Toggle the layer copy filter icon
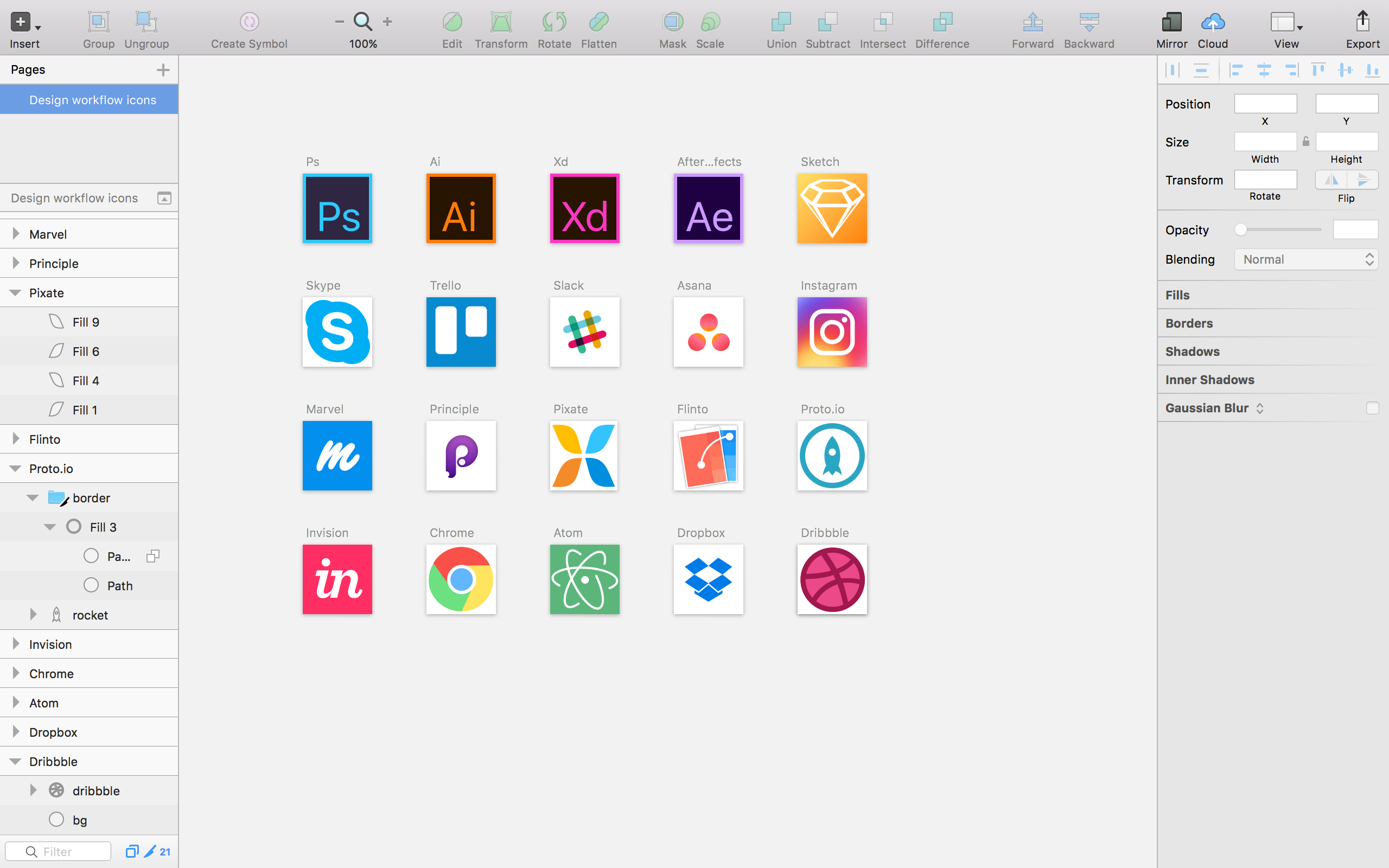Image resolution: width=1389 pixels, height=868 pixels. coord(132,851)
